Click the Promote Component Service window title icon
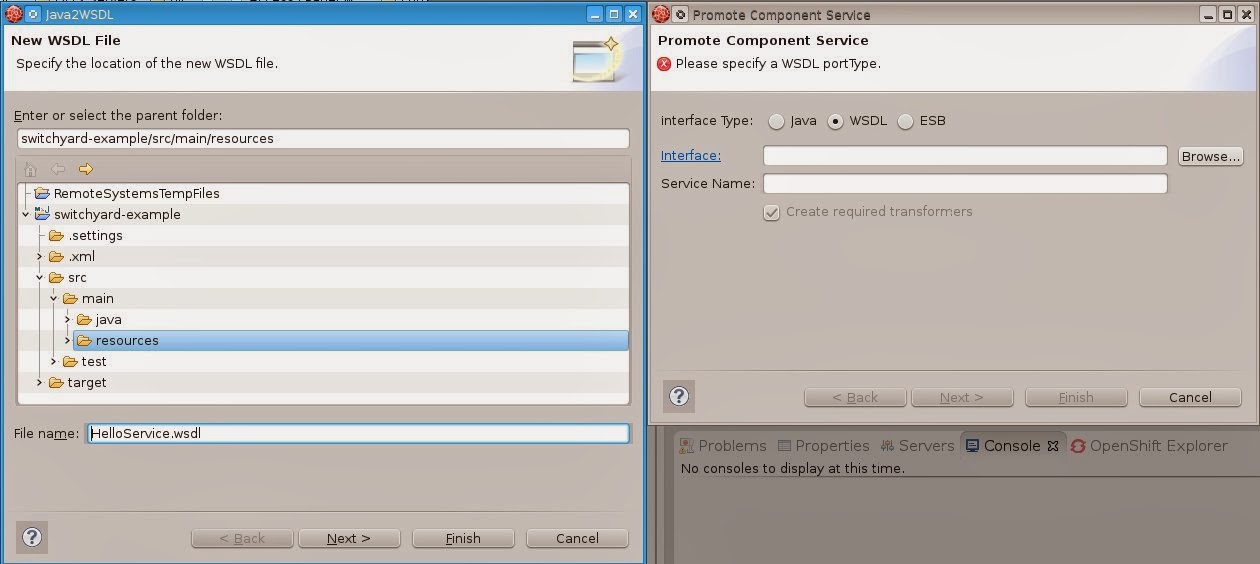The image size is (1260, 564). pos(662,14)
